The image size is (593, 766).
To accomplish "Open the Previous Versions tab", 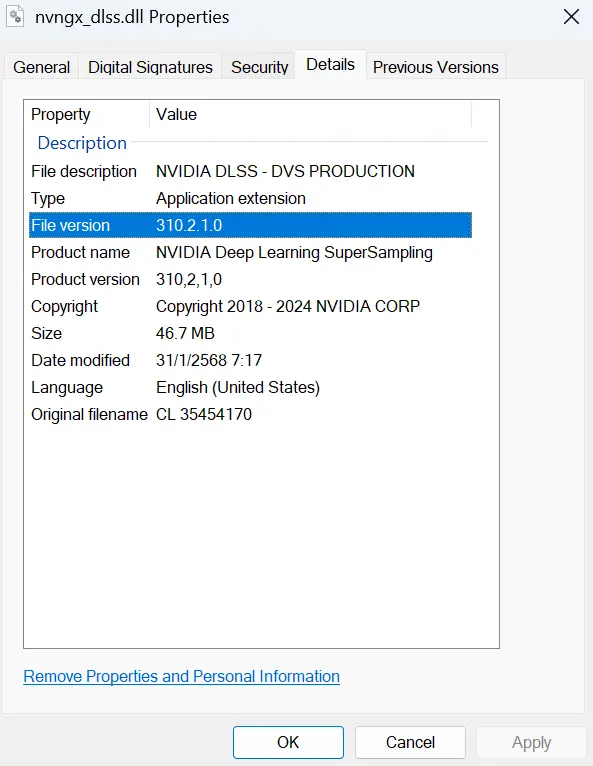I will 436,67.
